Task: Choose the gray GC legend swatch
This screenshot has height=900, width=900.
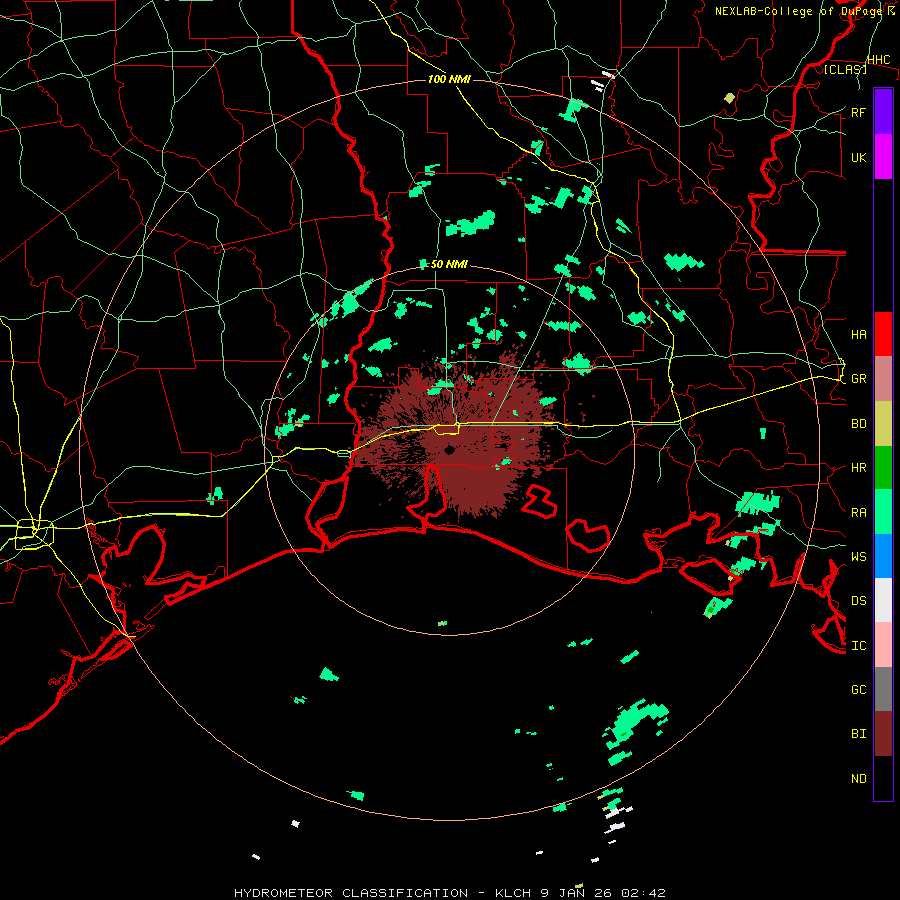Action: pyautogui.click(x=883, y=689)
